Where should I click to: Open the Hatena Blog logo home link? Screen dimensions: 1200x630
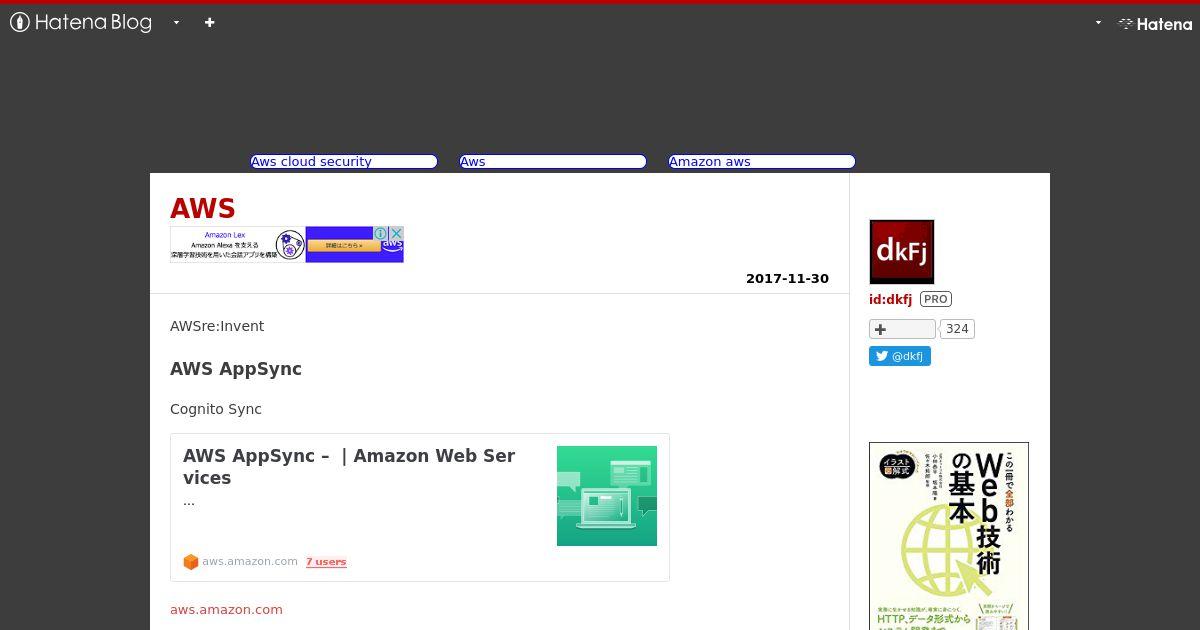coord(81,22)
